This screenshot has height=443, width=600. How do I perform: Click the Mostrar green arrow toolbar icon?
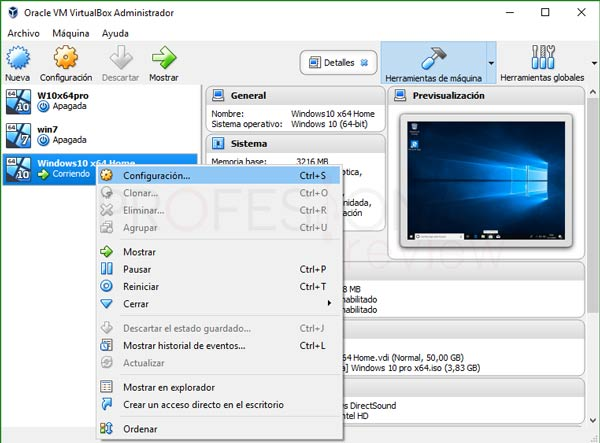(164, 57)
